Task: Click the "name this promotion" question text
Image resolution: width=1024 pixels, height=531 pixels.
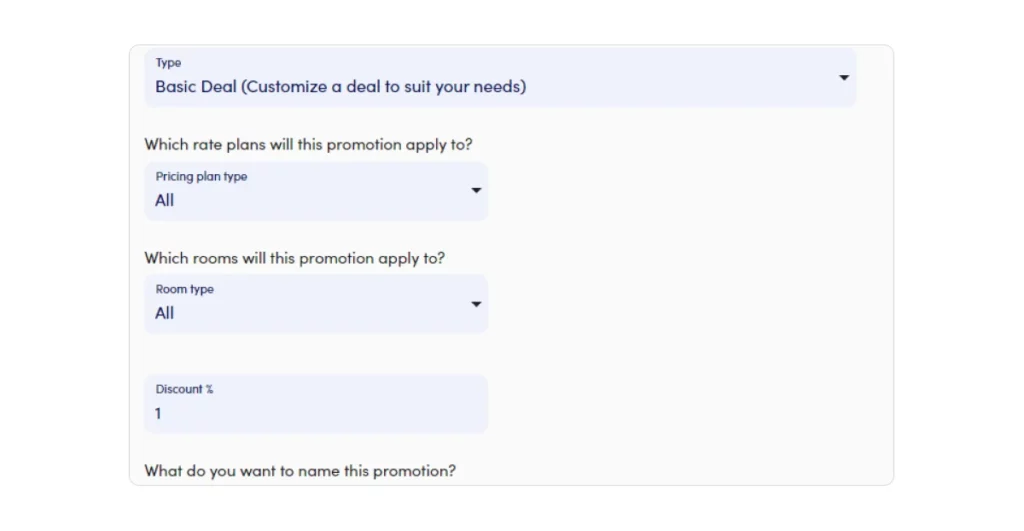Action: pos(300,471)
